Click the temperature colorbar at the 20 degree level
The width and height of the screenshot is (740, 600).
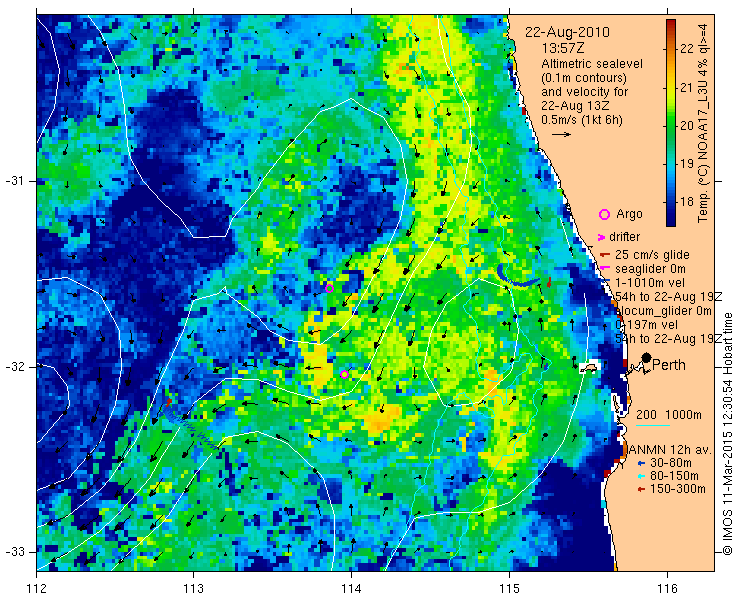pyautogui.click(x=671, y=126)
